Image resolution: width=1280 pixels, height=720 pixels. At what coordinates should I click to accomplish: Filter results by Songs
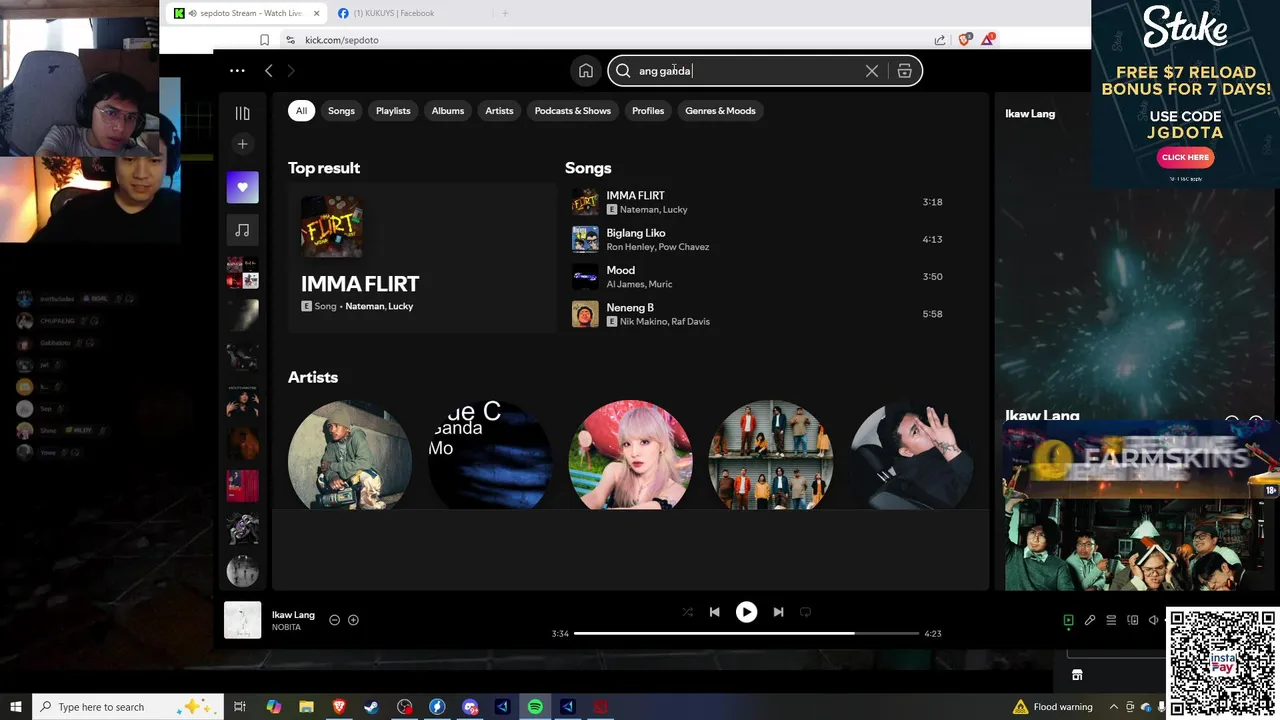(x=341, y=111)
